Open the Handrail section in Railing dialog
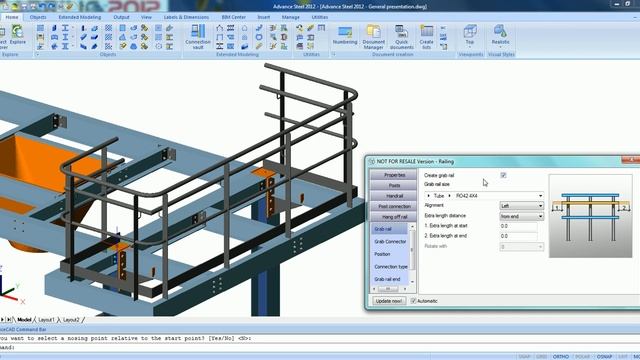This screenshot has width=640, height=360. click(393, 196)
